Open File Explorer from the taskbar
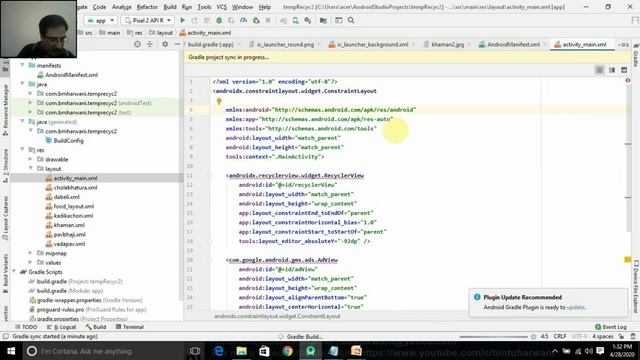Screen dimensions: 640x360 point(242,351)
